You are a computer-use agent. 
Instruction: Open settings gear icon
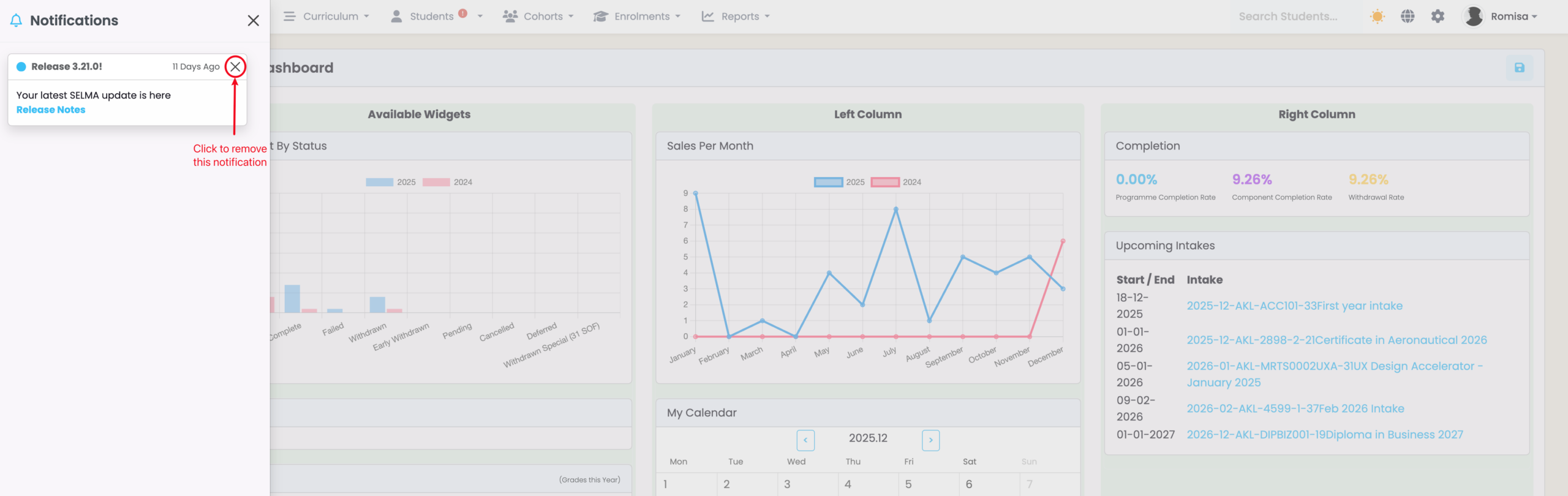coord(1438,17)
